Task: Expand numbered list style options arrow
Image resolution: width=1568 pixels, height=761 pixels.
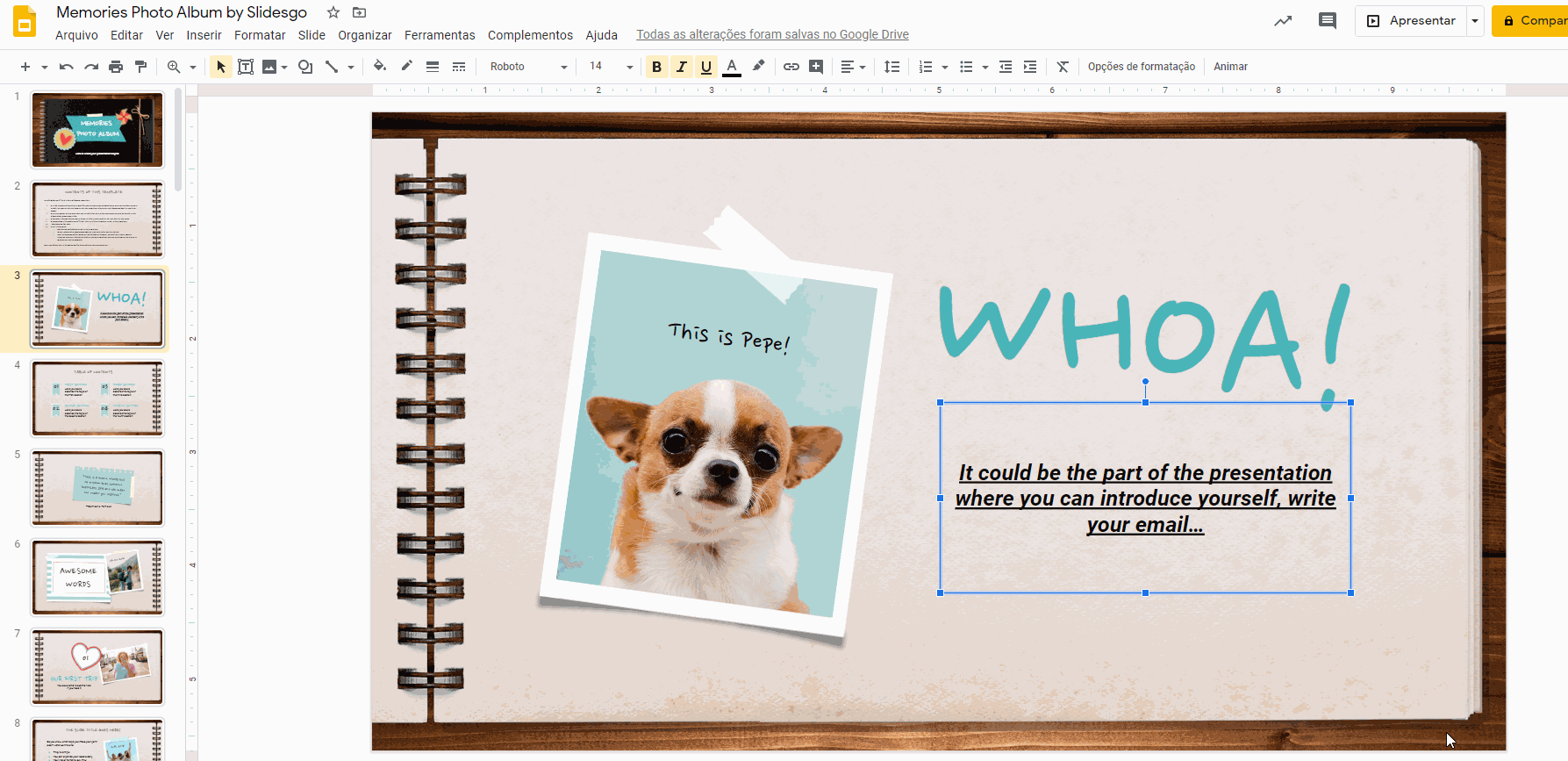Action: pos(945,67)
